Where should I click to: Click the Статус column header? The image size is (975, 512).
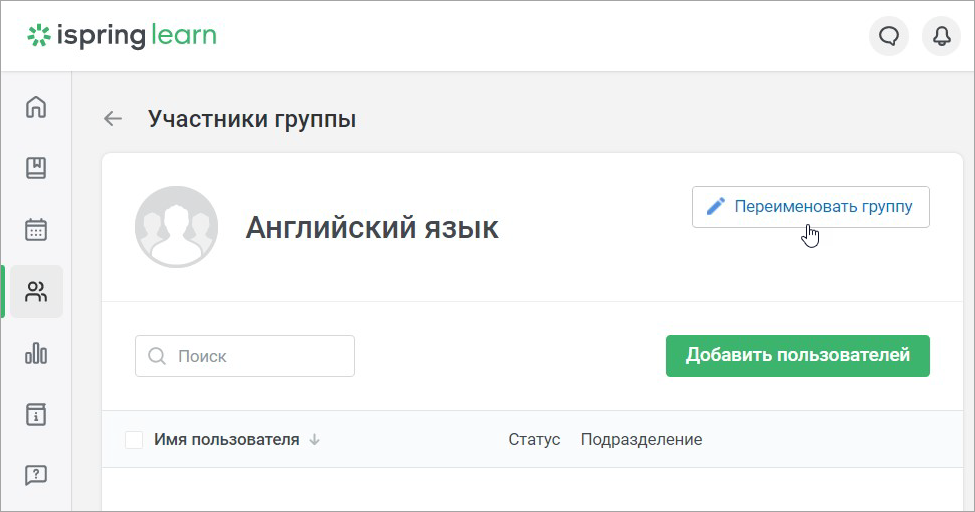pos(534,440)
